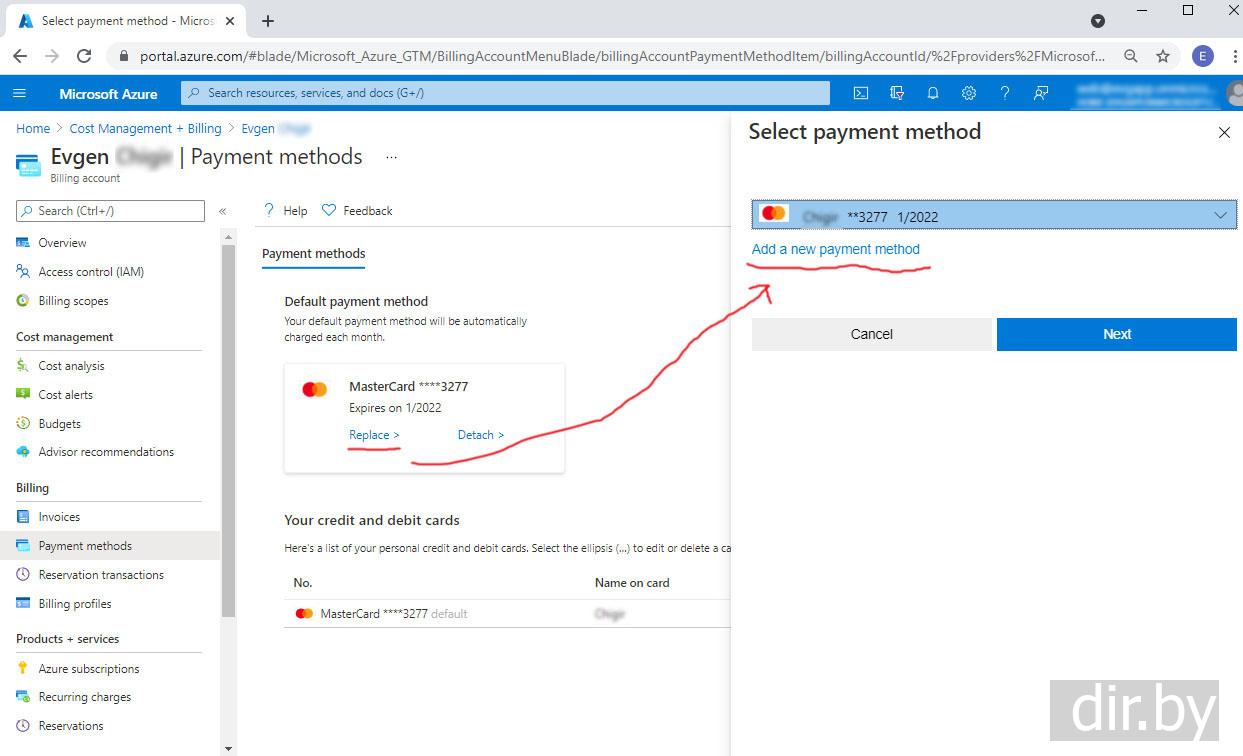Select the Payment methods tab
Image resolution: width=1243 pixels, height=756 pixels.
pos(313,254)
